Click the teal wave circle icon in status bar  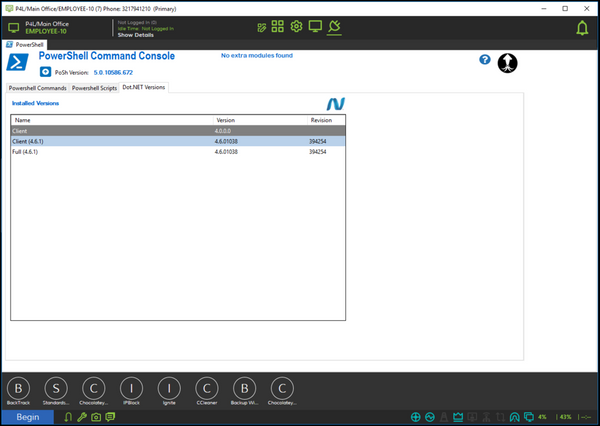click(430, 417)
